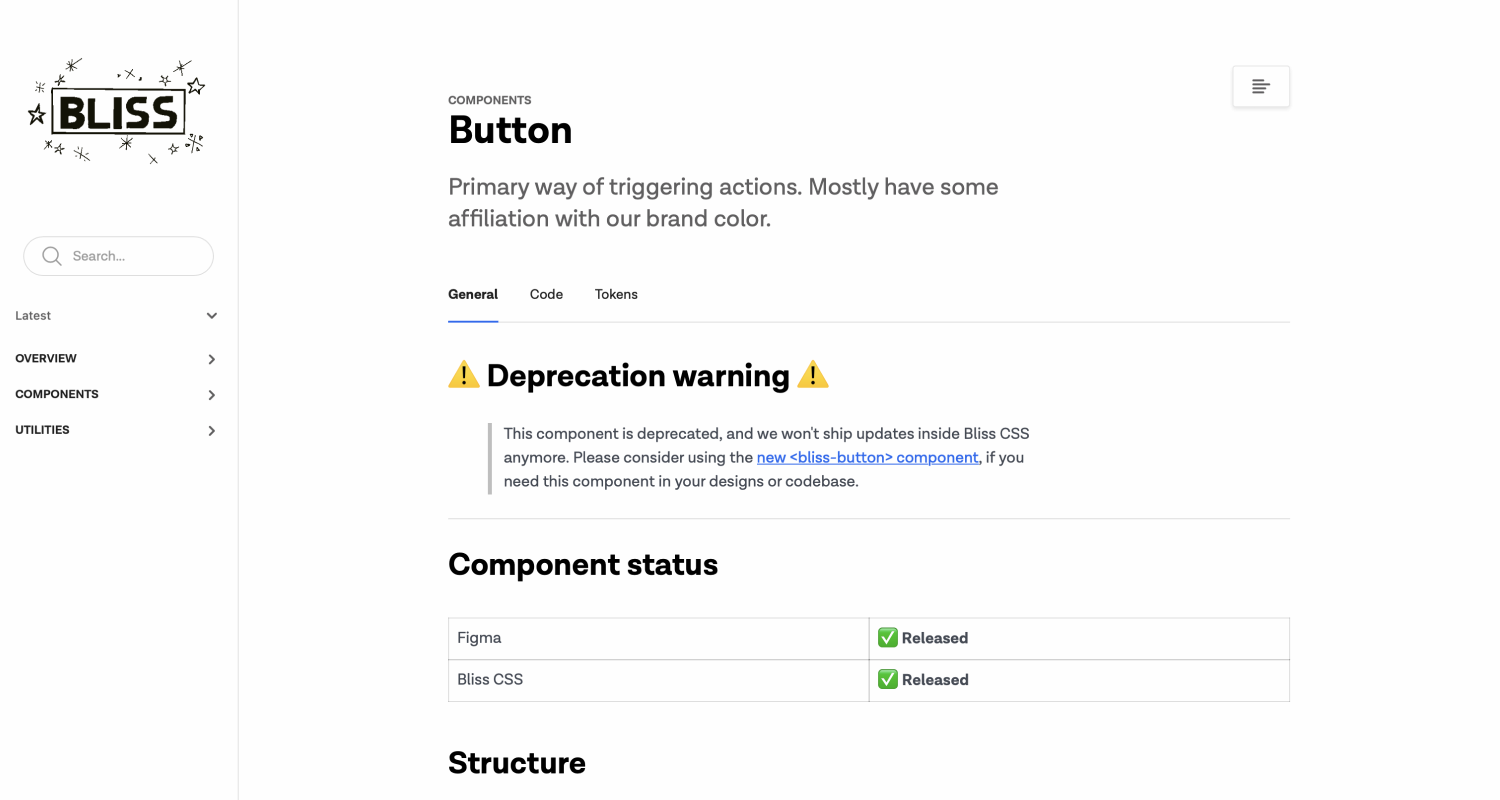
Task: Click warning icon after Deprecation warning heading
Action: 813,375
